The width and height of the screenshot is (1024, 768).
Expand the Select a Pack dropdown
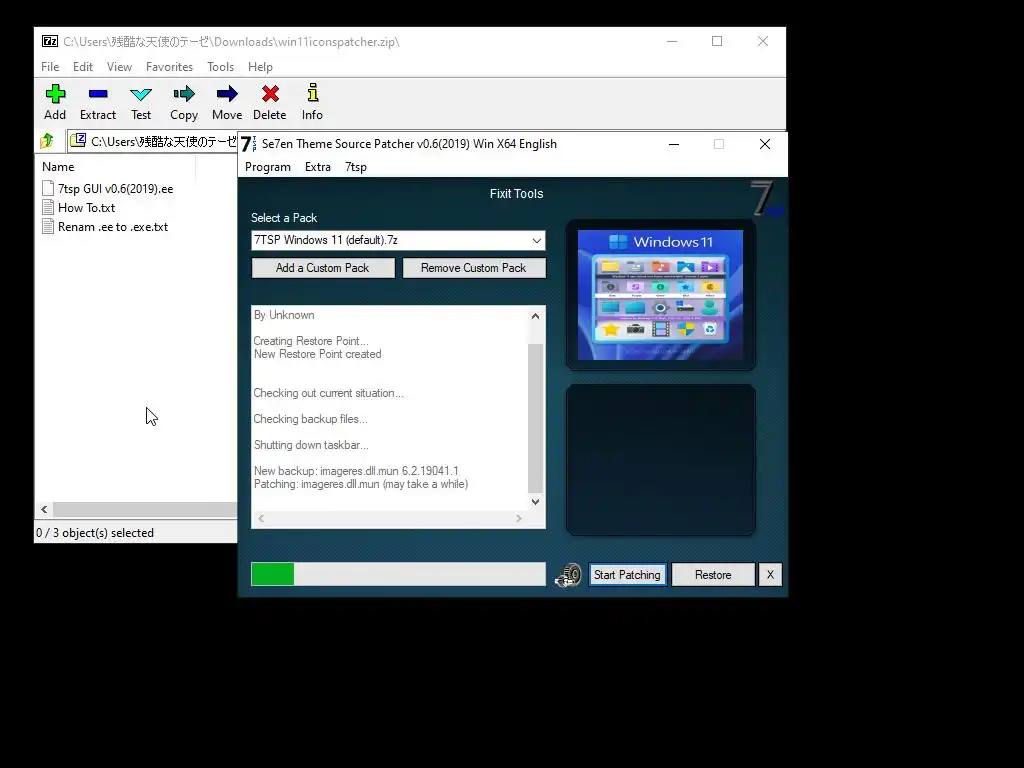pos(536,240)
